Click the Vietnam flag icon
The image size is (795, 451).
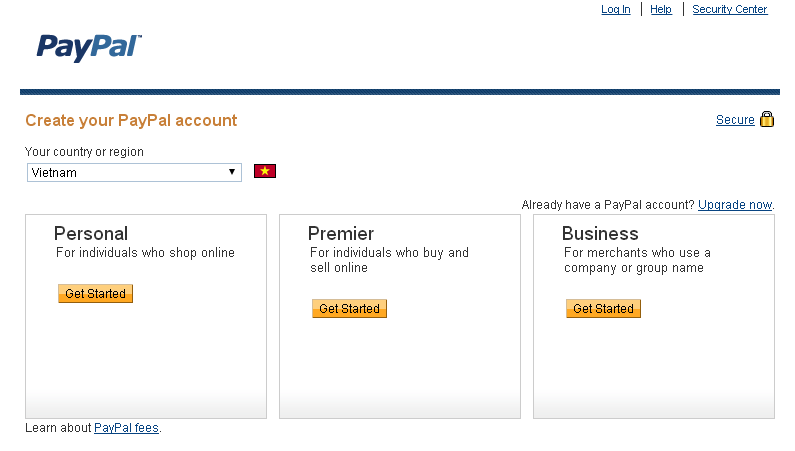[x=265, y=171]
